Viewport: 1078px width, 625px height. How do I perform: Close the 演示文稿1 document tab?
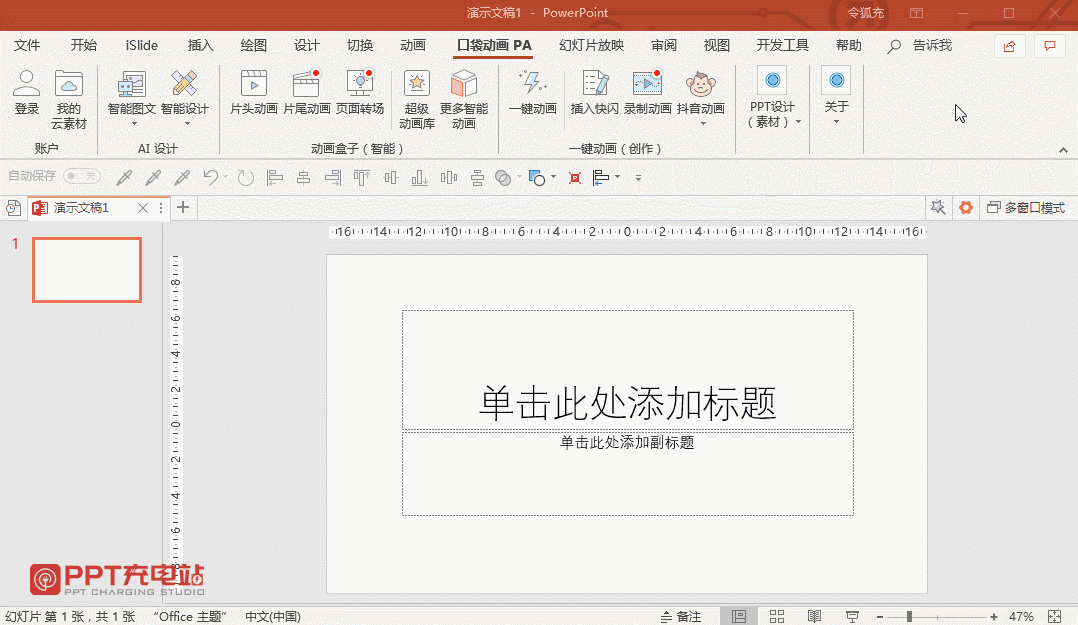(142, 208)
